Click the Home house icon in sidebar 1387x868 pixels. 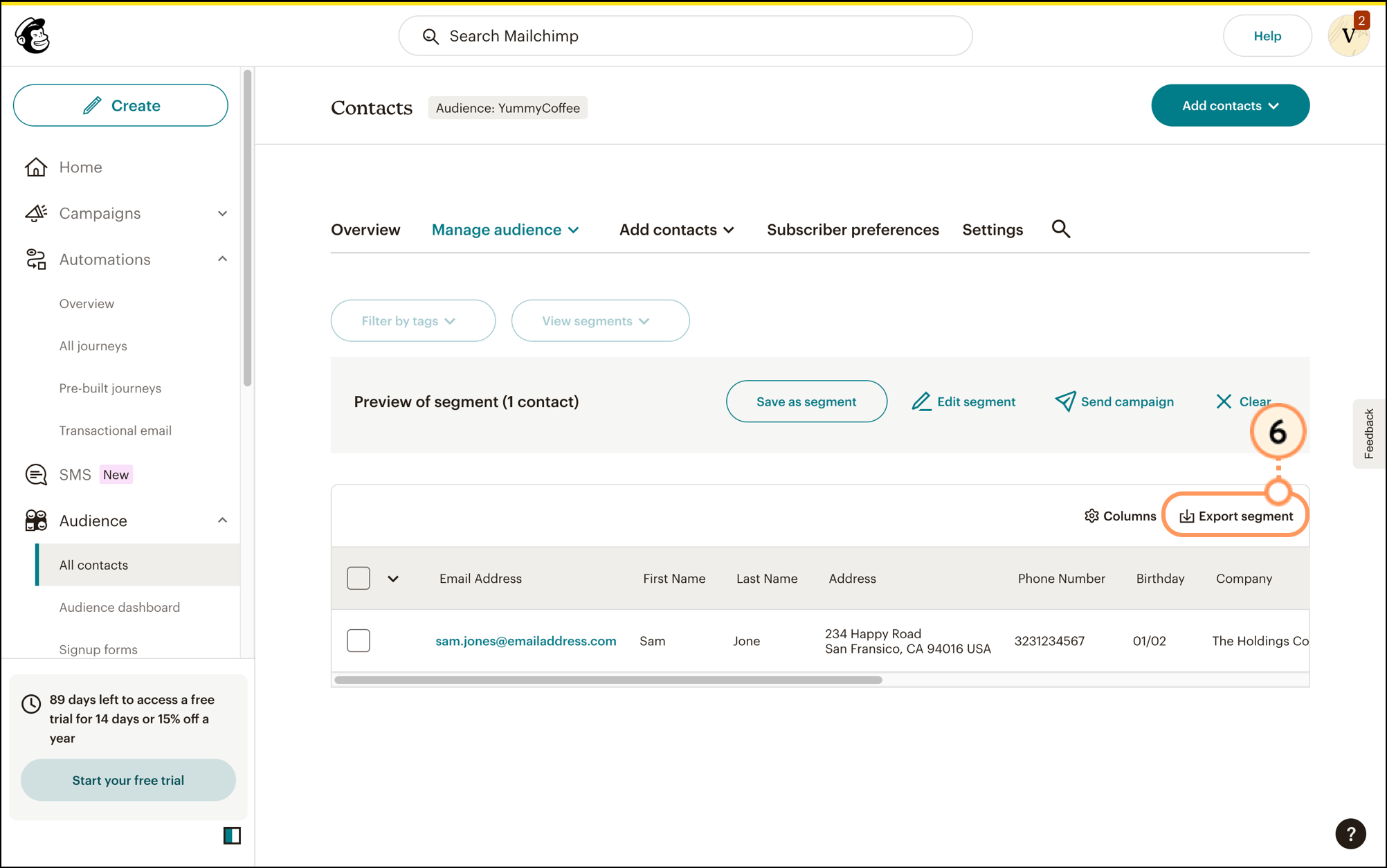coord(36,167)
